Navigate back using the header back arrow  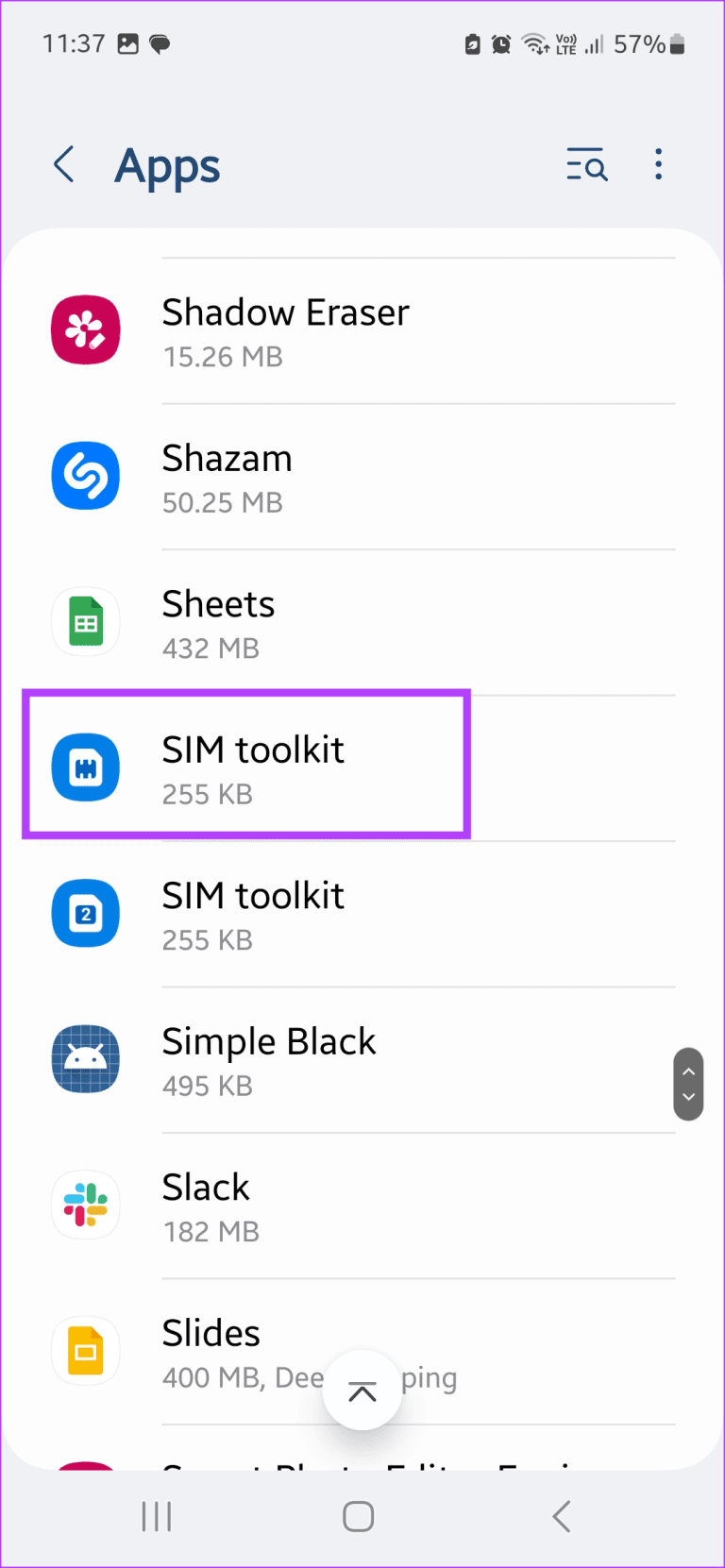pyautogui.click(x=62, y=164)
